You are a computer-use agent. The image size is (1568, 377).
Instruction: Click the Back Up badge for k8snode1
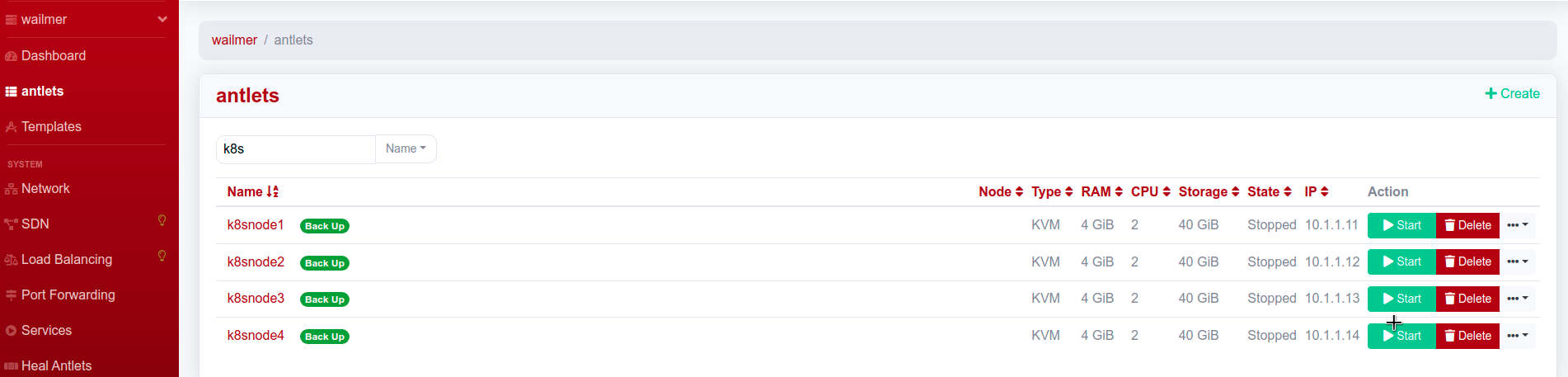point(325,226)
